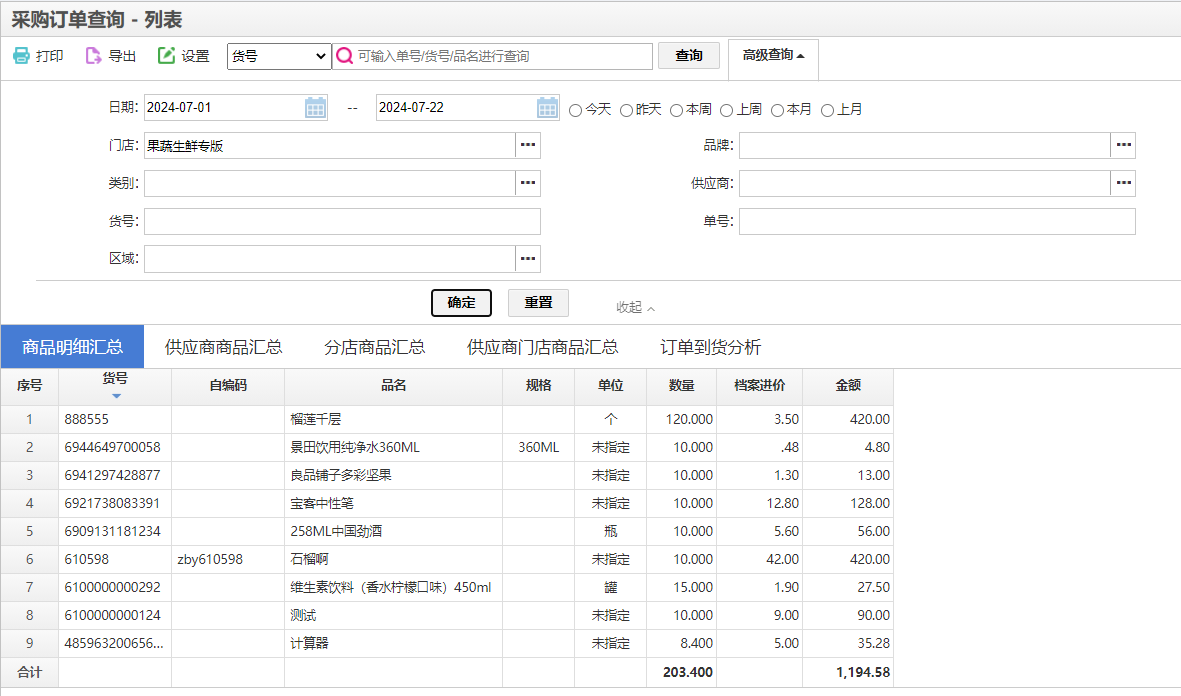Click the 单号 filter input field
Viewport: 1181px width, 696px height.
tap(938, 221)
